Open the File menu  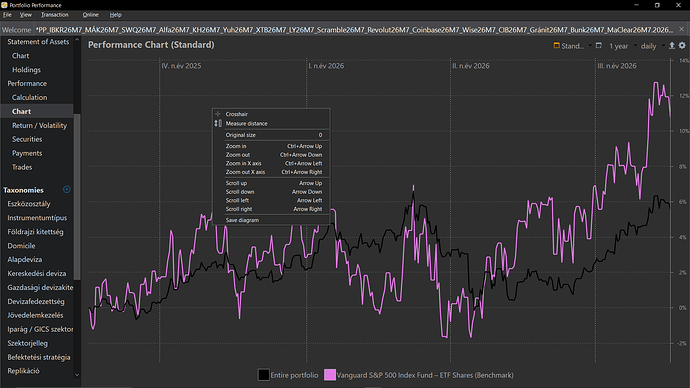(7, 15)
